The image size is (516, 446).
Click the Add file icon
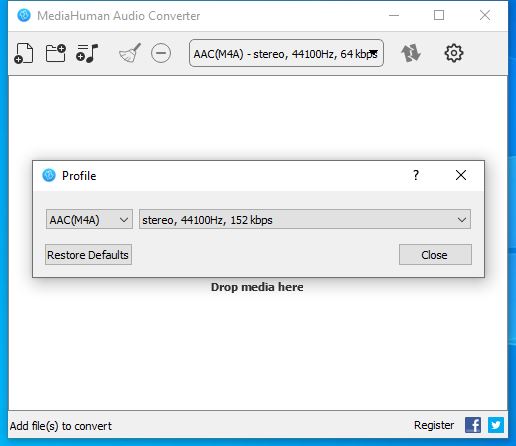click(x=24, y=53)
